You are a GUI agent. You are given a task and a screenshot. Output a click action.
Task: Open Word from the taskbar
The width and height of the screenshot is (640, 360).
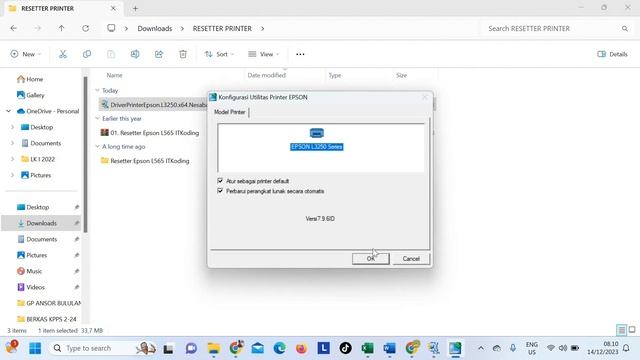pos(389,348)
